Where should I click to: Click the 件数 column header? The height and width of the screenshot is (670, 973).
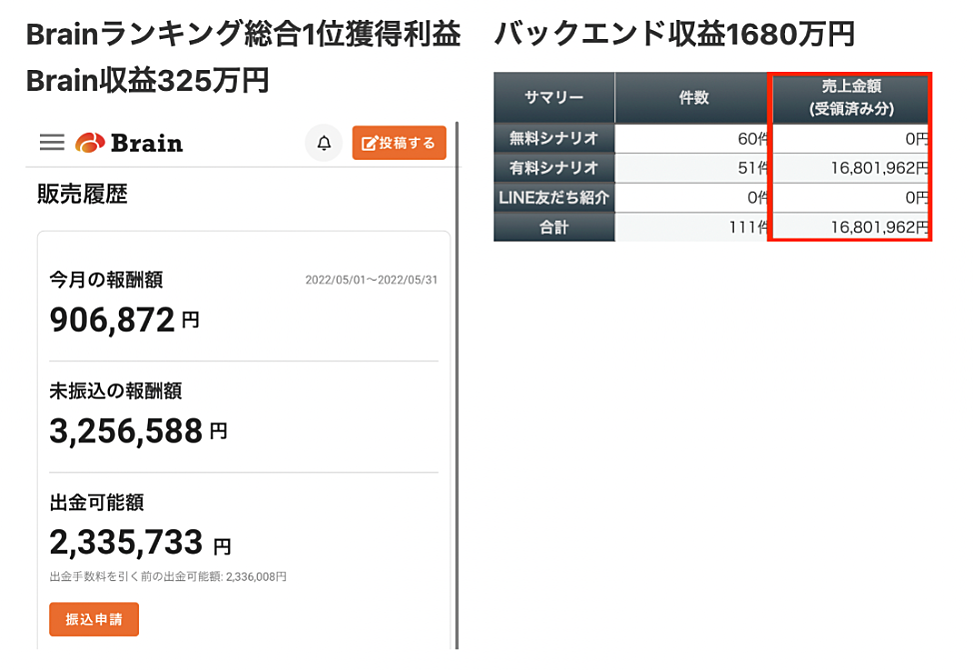(x=693, y=98)
